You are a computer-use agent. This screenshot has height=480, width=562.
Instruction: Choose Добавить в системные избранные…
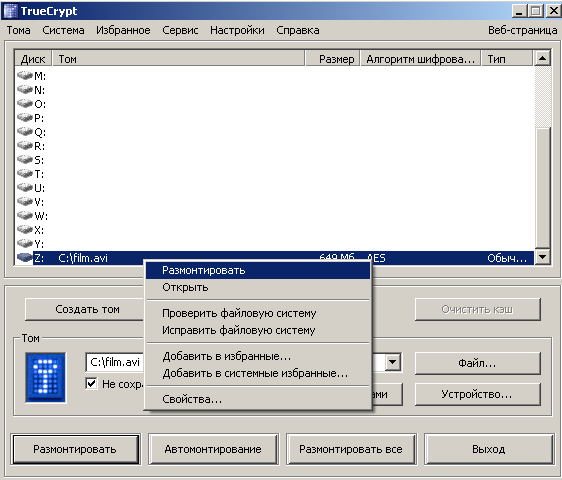[258, 374]
